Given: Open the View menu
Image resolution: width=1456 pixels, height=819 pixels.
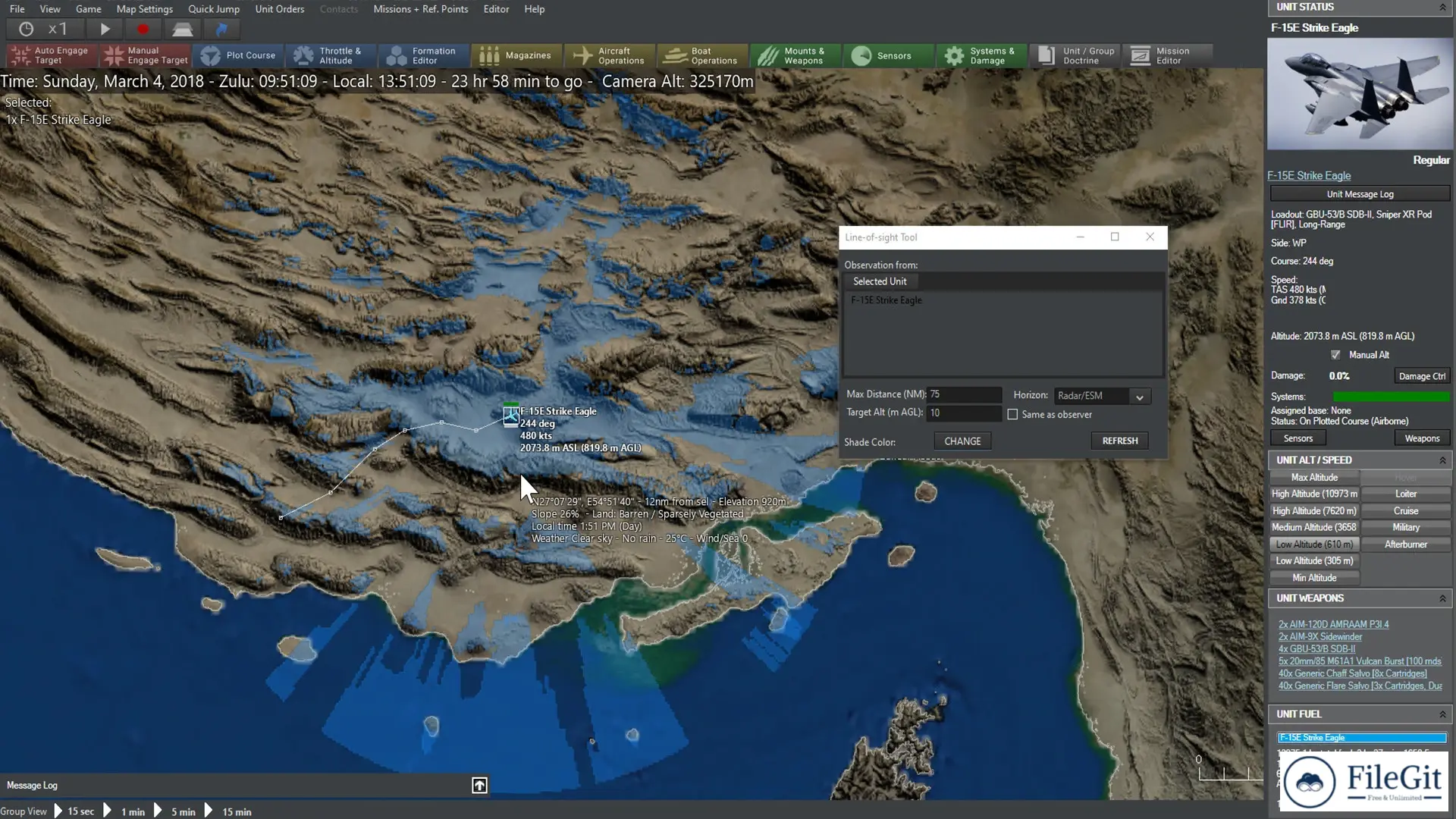Looking at the screenshot, I should pos(50,9).
